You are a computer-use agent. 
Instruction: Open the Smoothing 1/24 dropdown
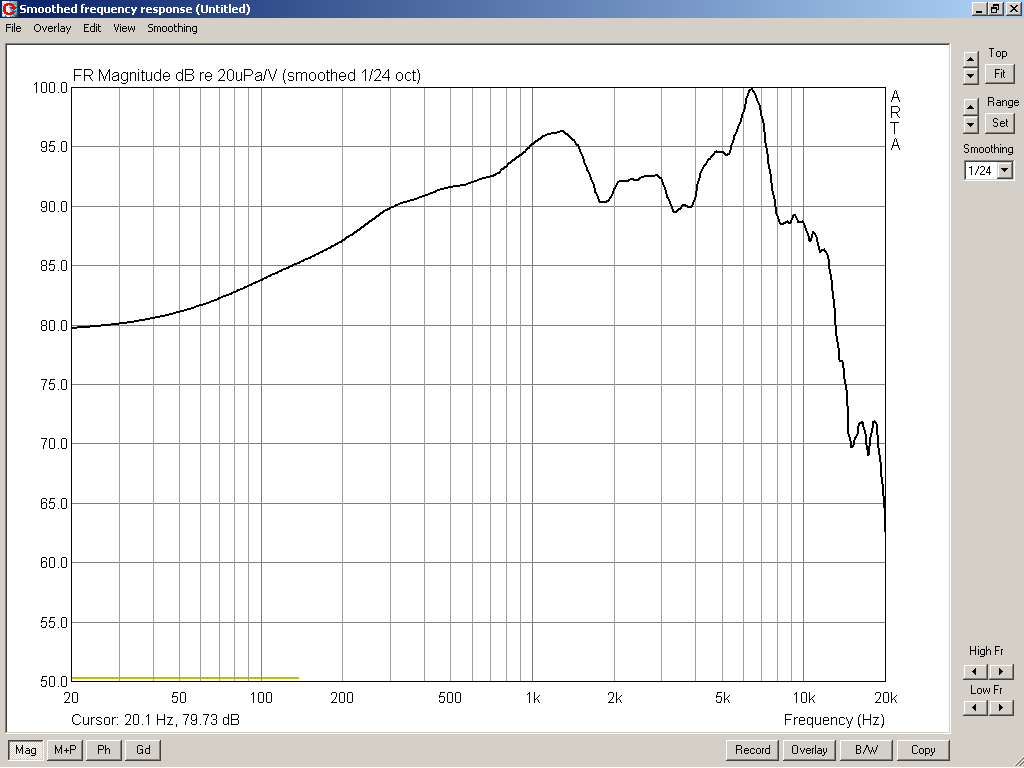tap(1005, 170)
